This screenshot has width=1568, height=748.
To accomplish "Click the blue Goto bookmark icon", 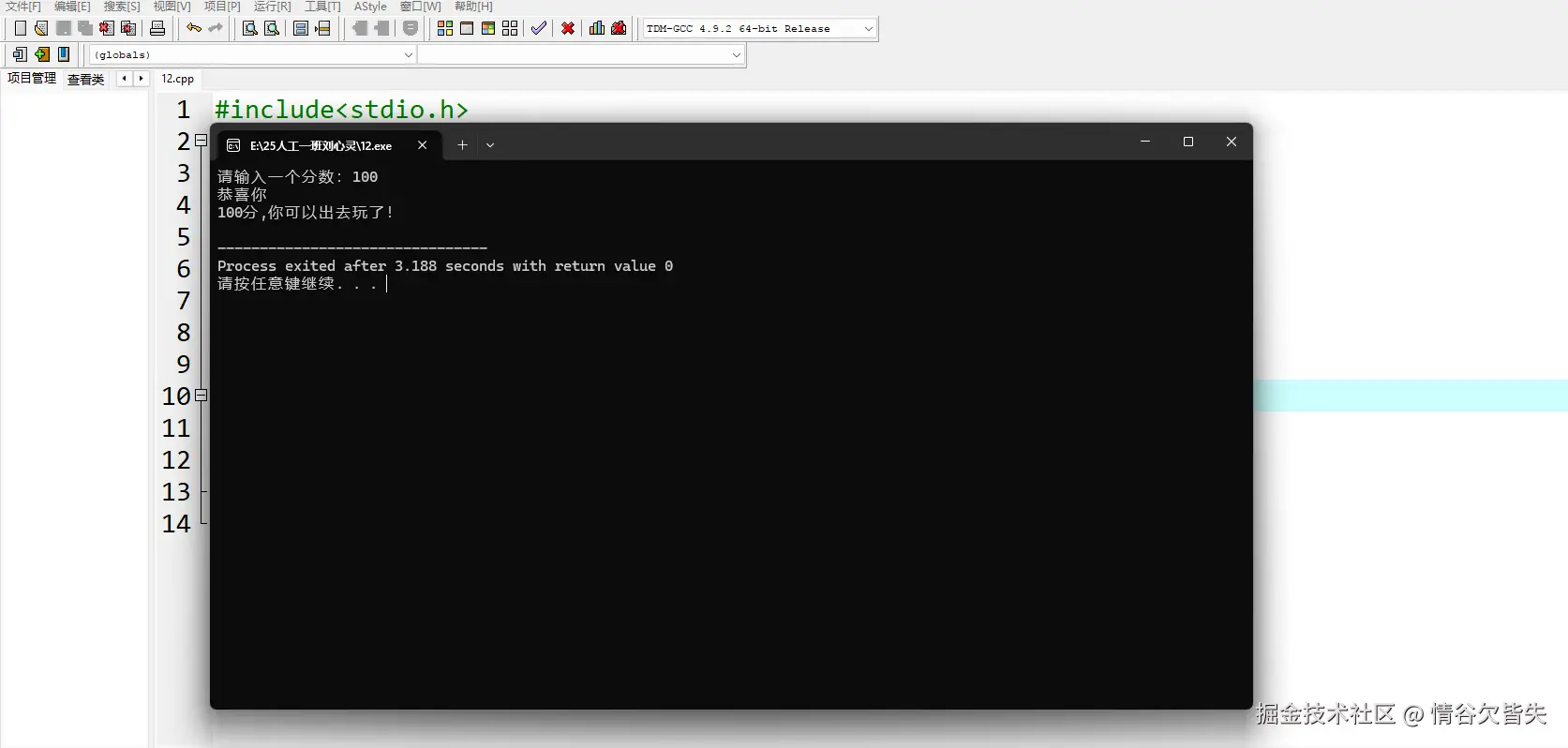I will coord(64,54).
